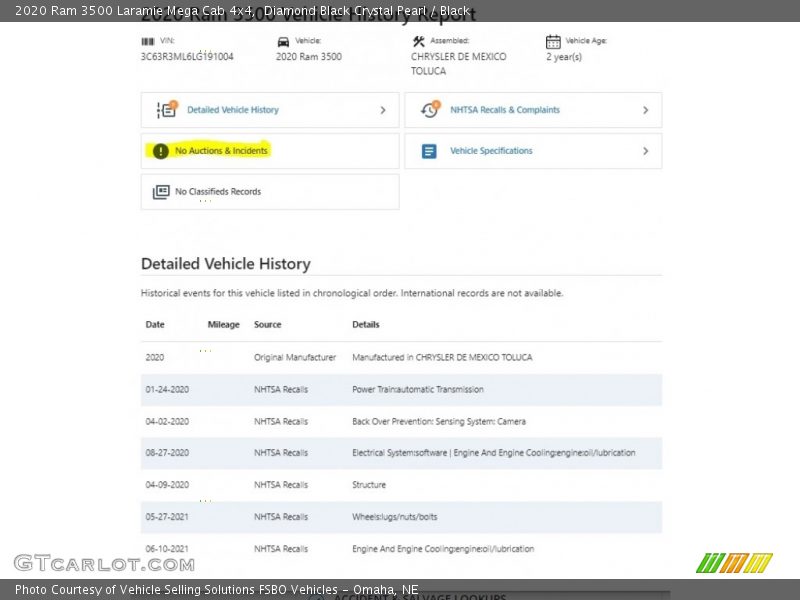This screenshot has width=800, height=600.
Task: Select the VIN number text 3C63R3ML6LG191004
Action: pyautogui.click(x=187, y=57)
